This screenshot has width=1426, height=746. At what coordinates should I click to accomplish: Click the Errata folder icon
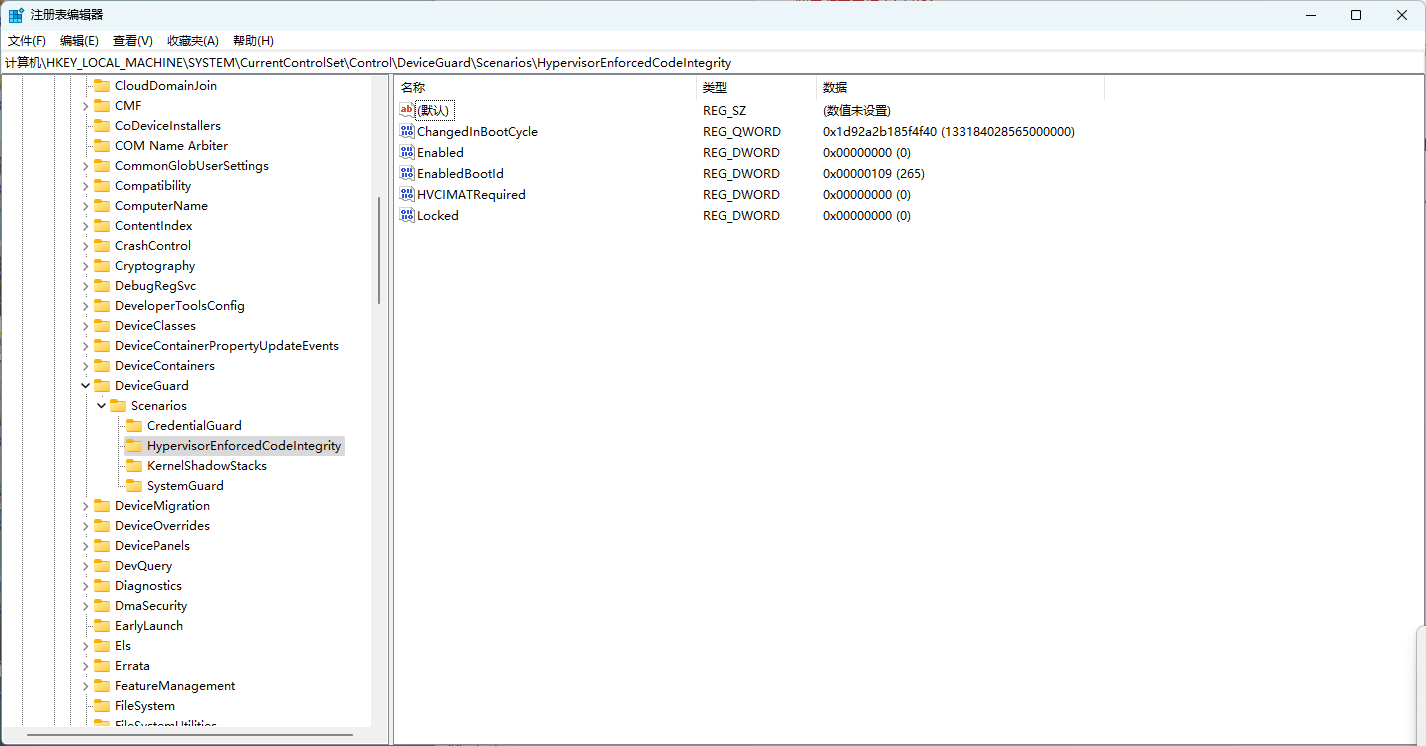coord(102,665)
